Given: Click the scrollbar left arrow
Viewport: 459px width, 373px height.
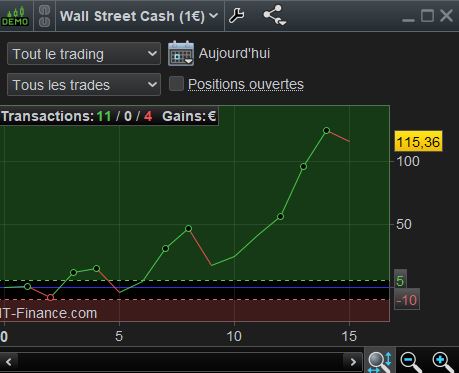Looking at the screenshot, I should pyautogui.click(x=8, y=362).
